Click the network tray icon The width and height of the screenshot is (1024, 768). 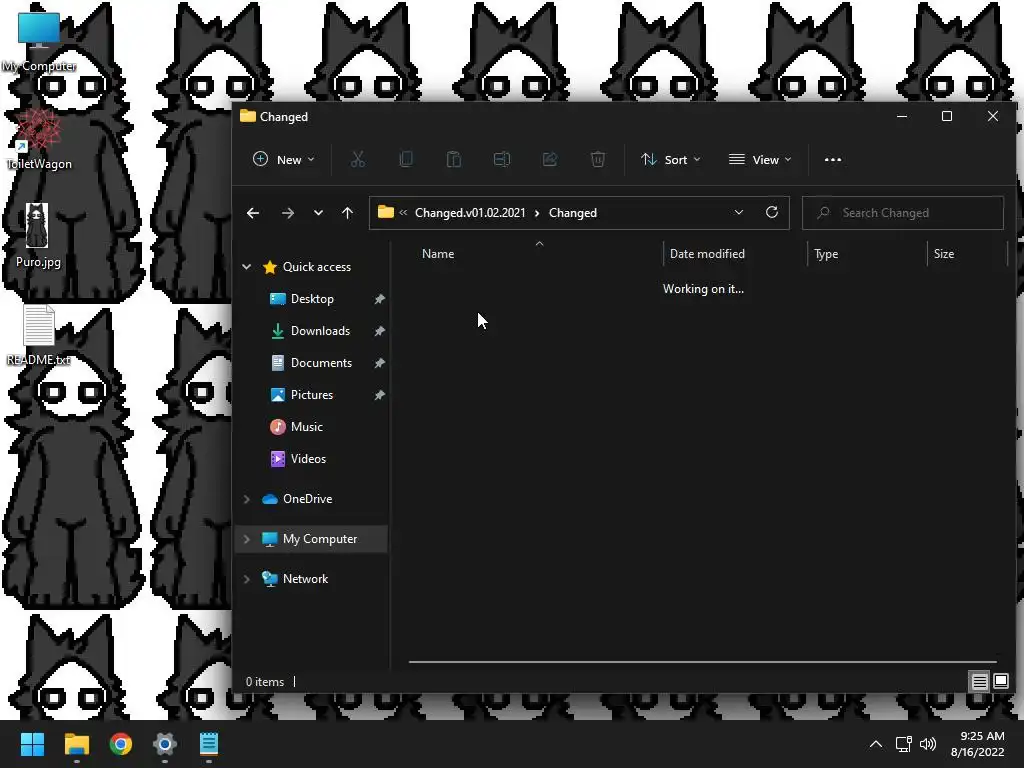point(903,744)
